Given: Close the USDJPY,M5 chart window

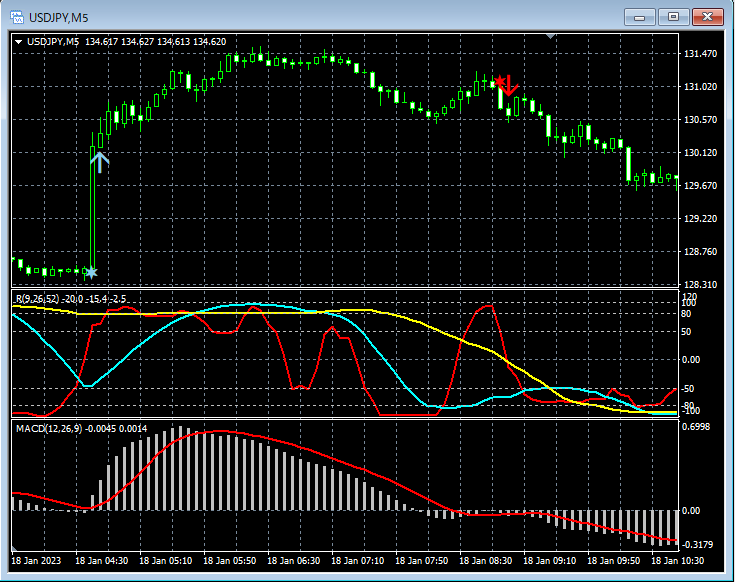Looking at the screenshot, I should (x=707, y=16).
